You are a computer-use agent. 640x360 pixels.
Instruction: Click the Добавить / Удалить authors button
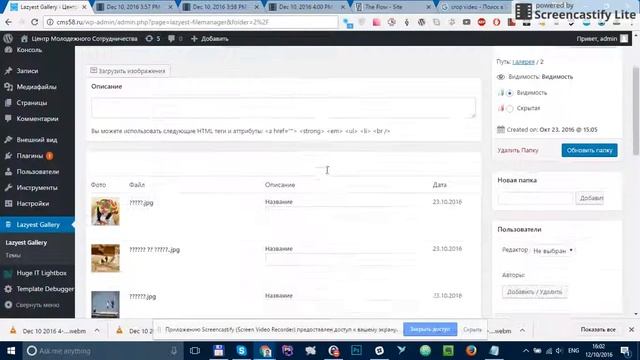coord(534,292)
